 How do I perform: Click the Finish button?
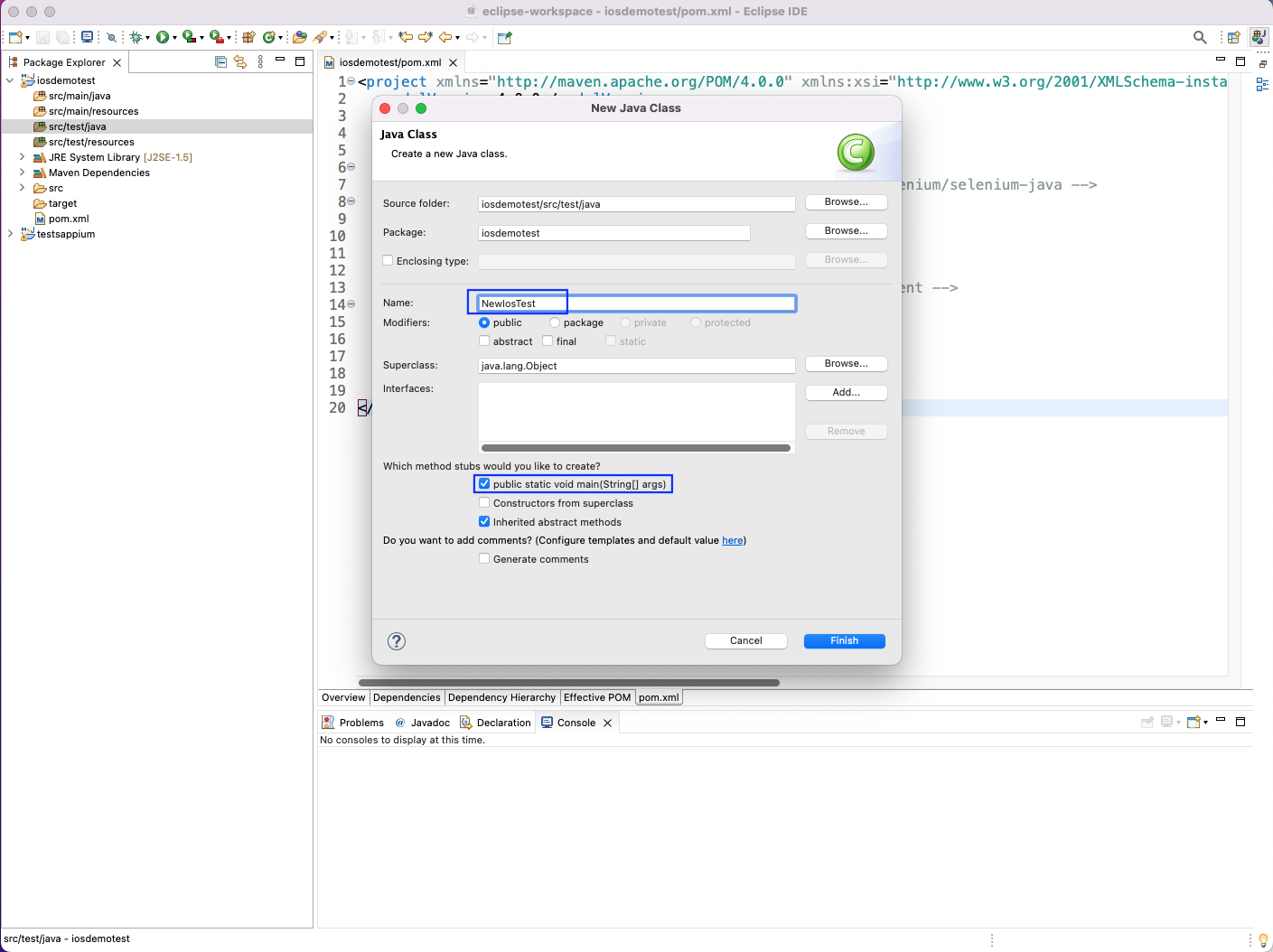coord(844,641)
